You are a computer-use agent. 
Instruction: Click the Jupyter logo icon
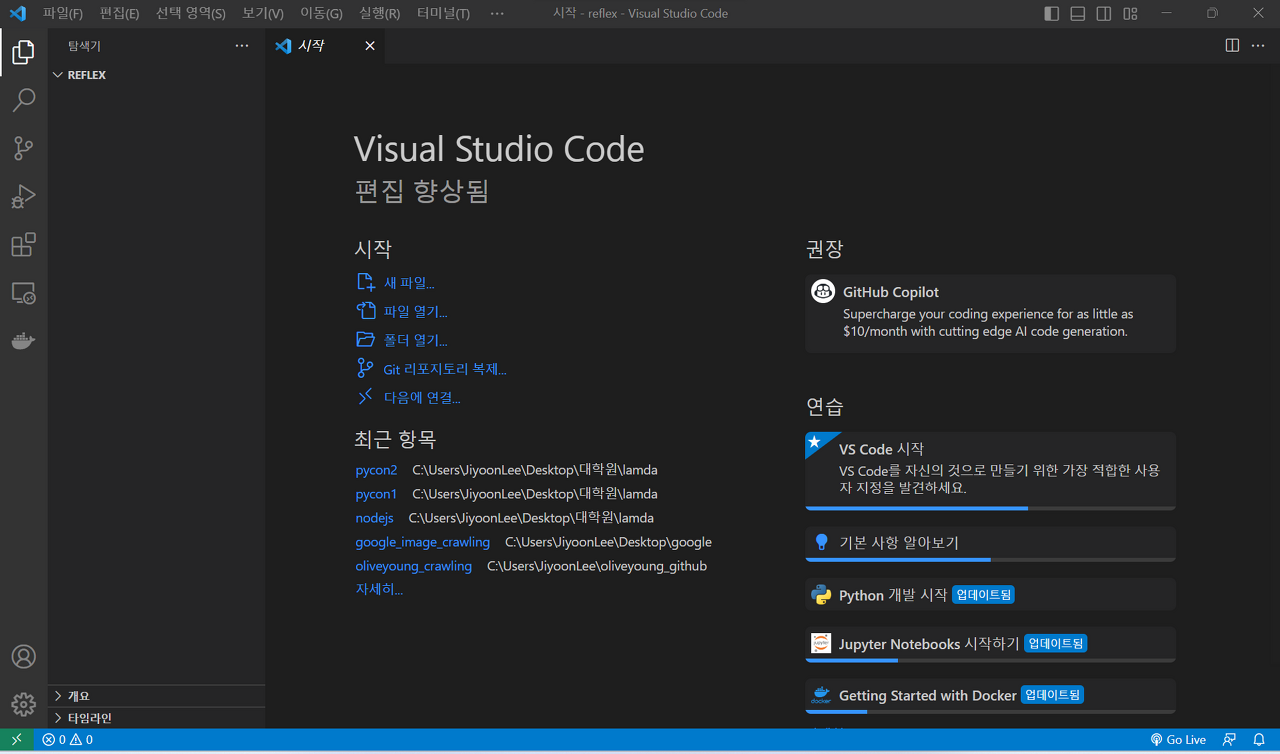pyautogui.click(x=821, y=644)
